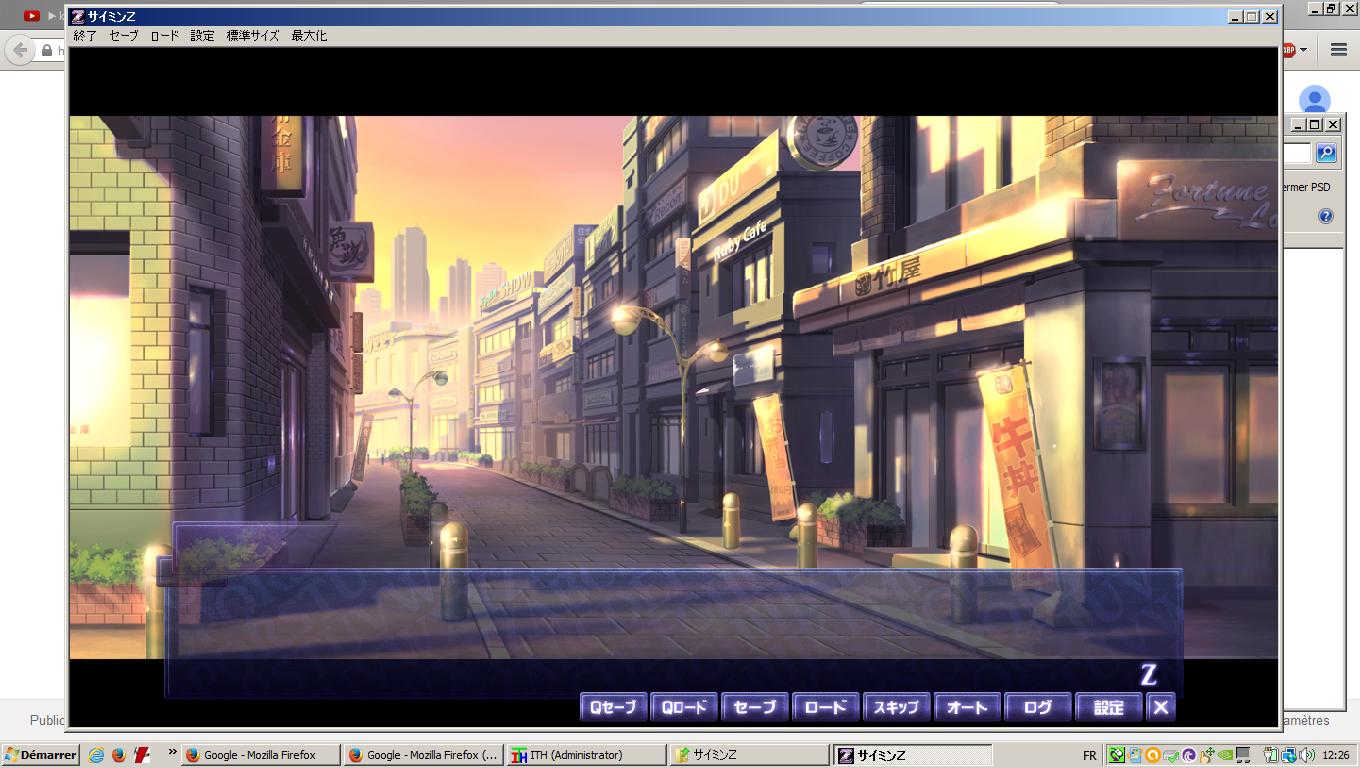Launch Firefox from the quick launch bar
Image resolution: width=1360 pixels, height=768 pixels.
coord(118,755)
